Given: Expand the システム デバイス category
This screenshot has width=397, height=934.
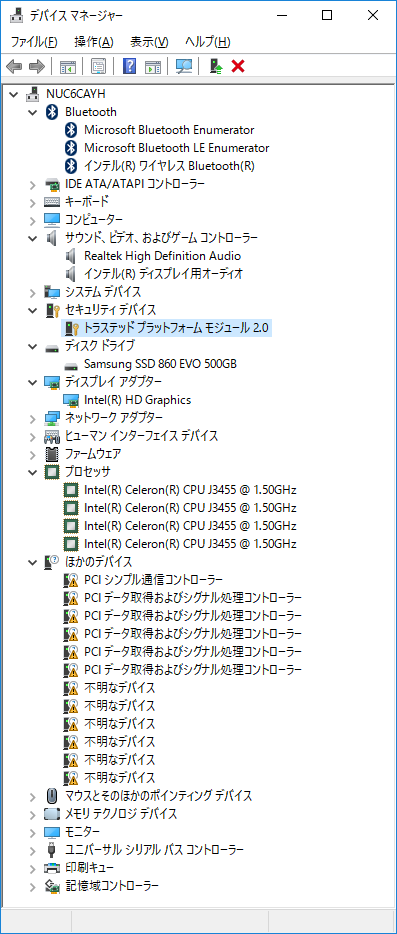Looking at the screenshot, I should [33, 292].
